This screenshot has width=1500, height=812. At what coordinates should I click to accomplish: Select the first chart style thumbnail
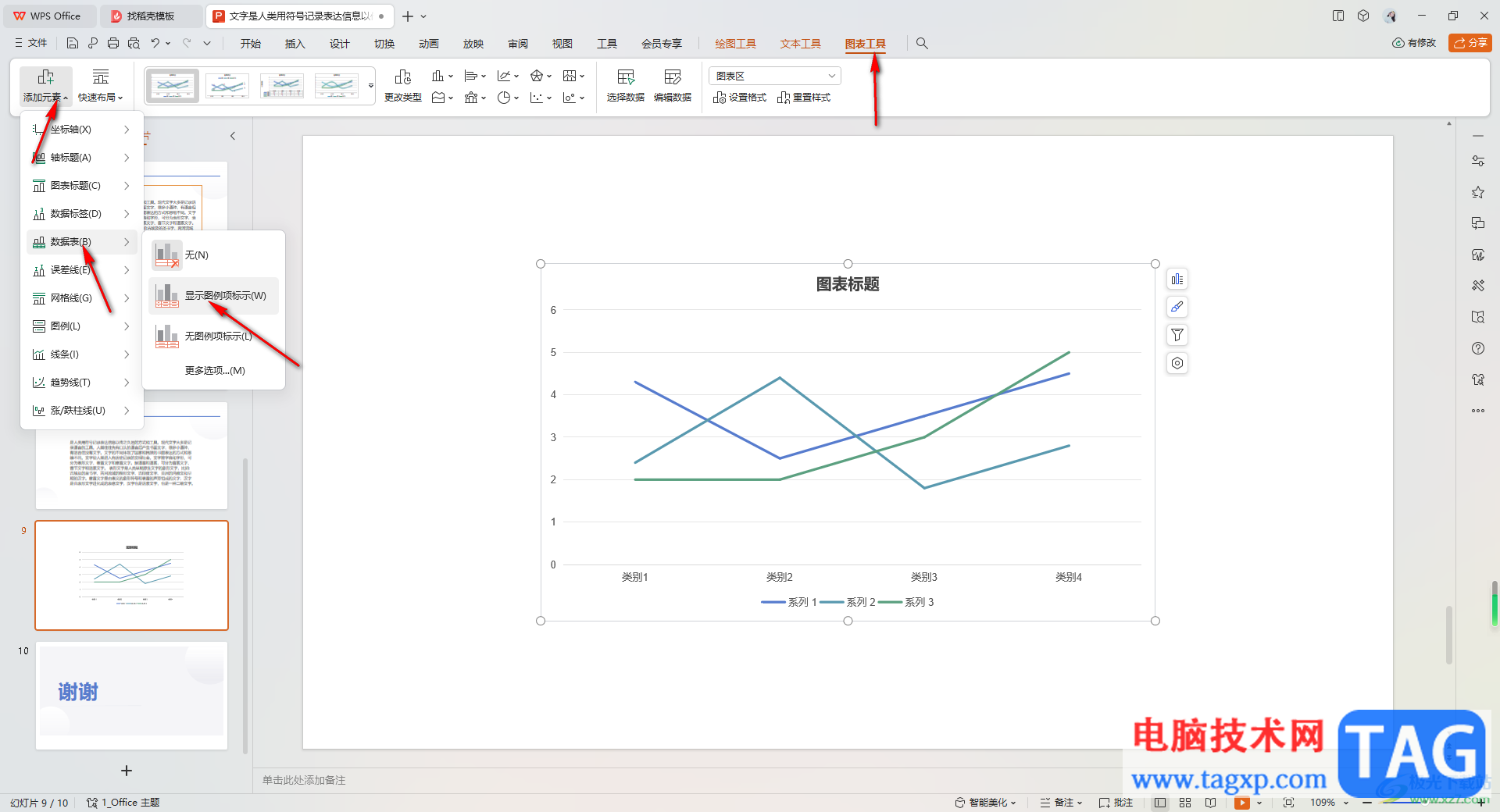pyautogui.click(x=173, y=86)
